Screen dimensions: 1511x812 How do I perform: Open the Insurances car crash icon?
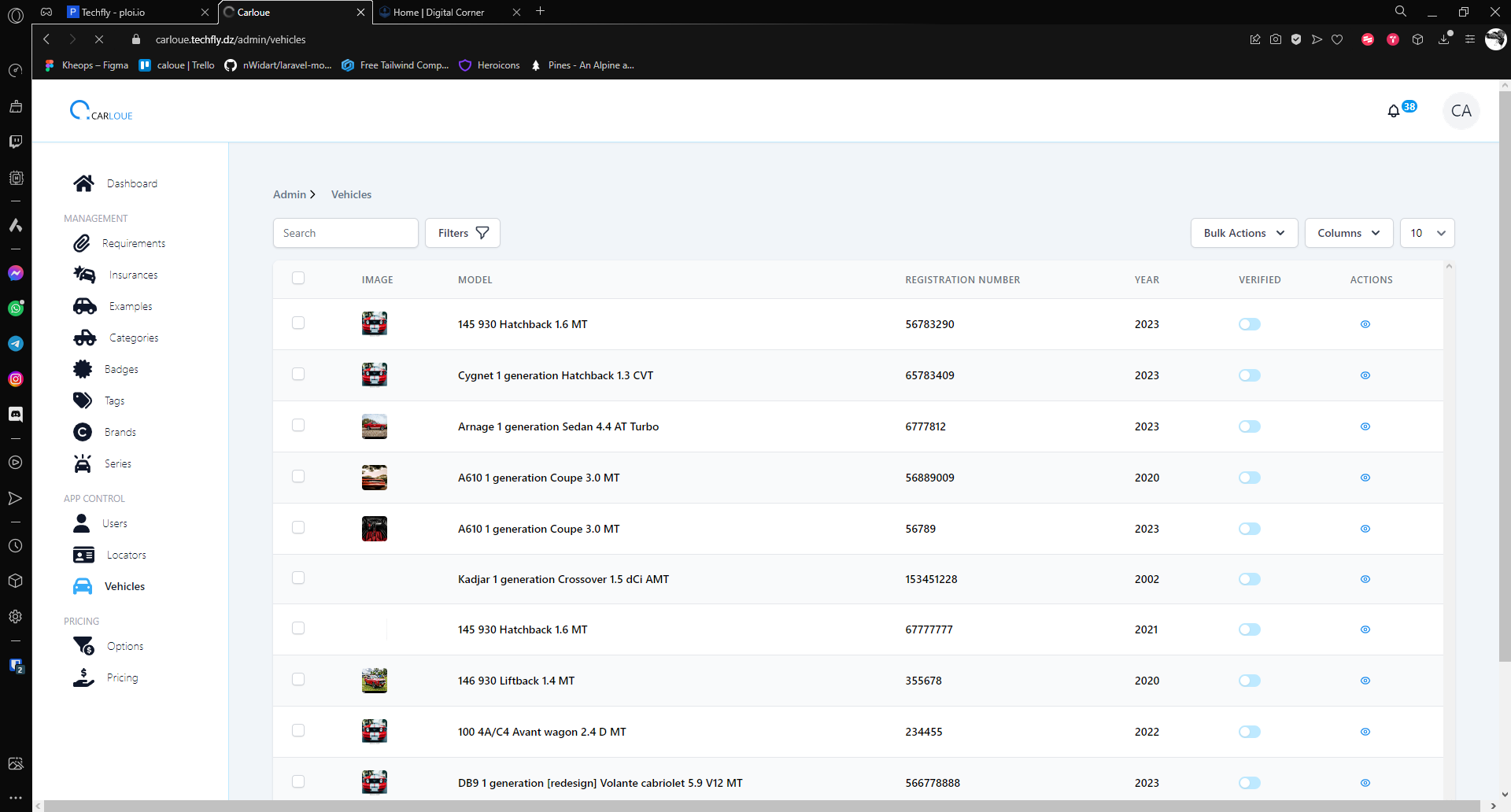(x=84, y=275)
